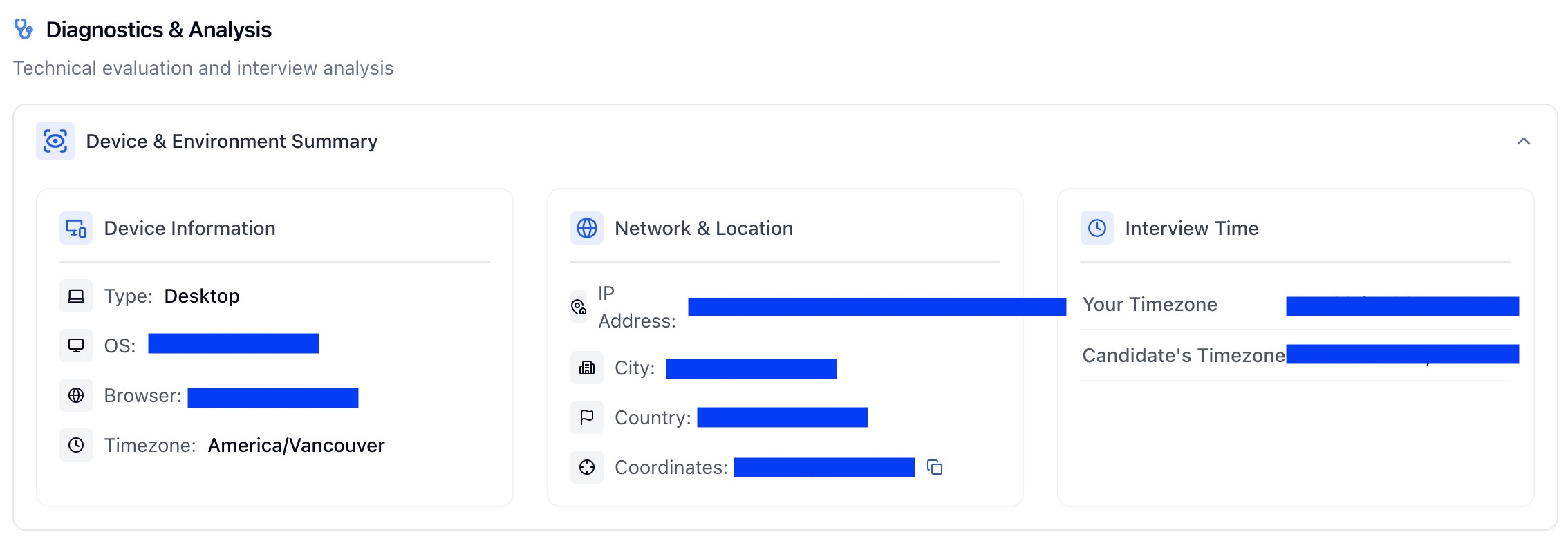Click the Your Timezone row label
Image resolution: width=1568 pixels, height=550 pixels.
(1150, 304)
